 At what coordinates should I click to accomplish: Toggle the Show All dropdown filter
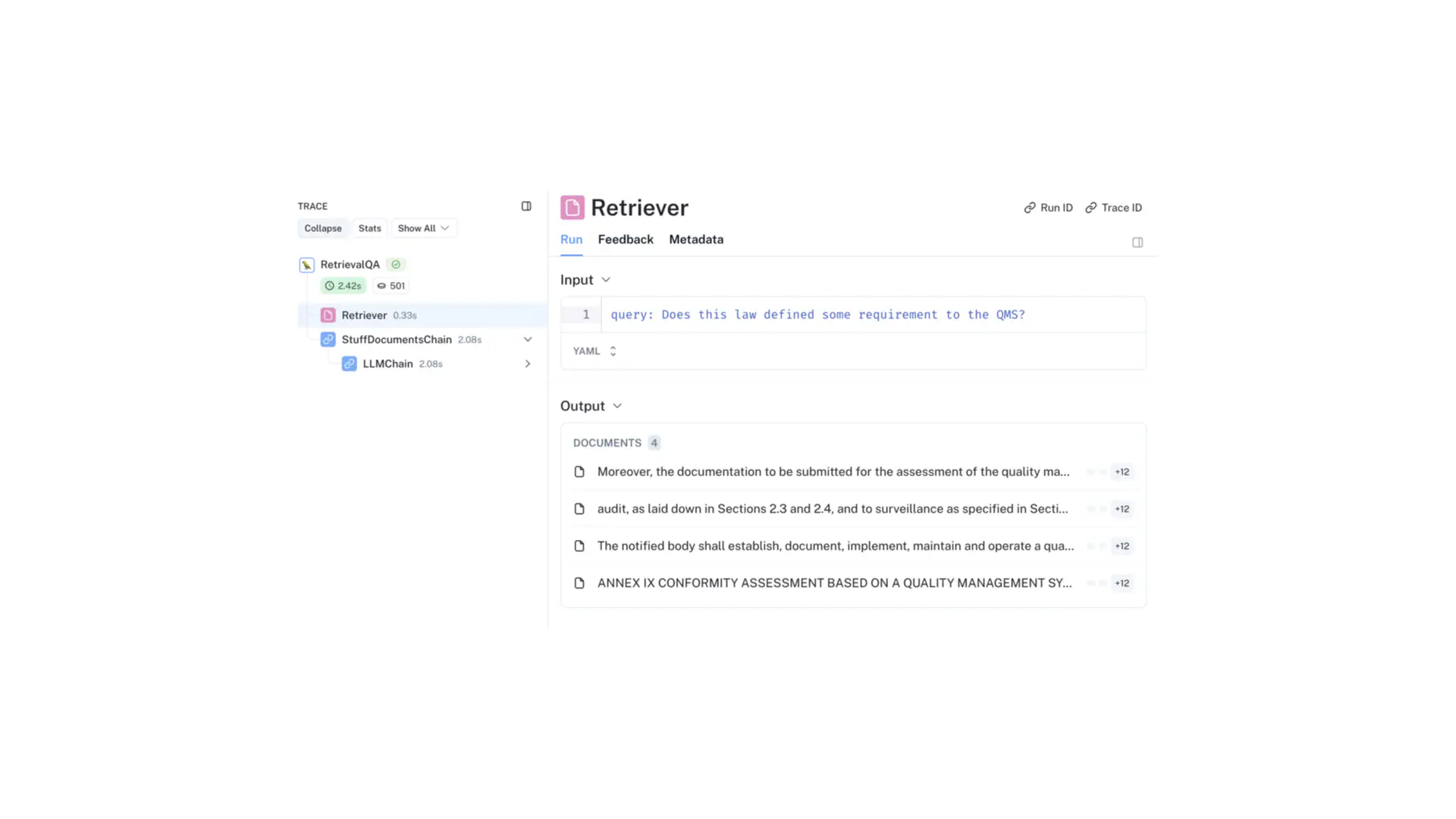[423, 228]
